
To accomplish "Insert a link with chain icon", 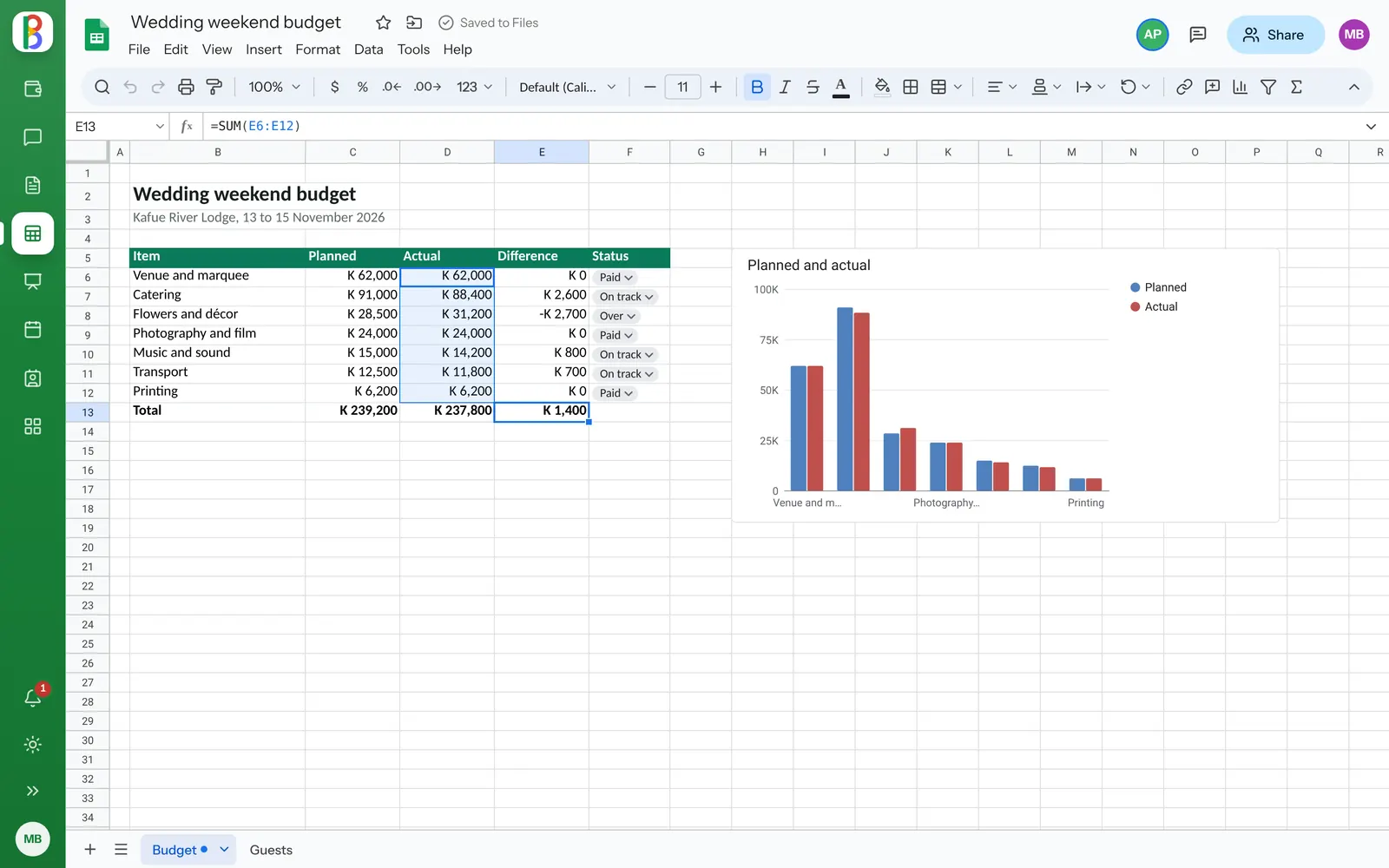I will pyautogui.click(x=1184, y=87).
